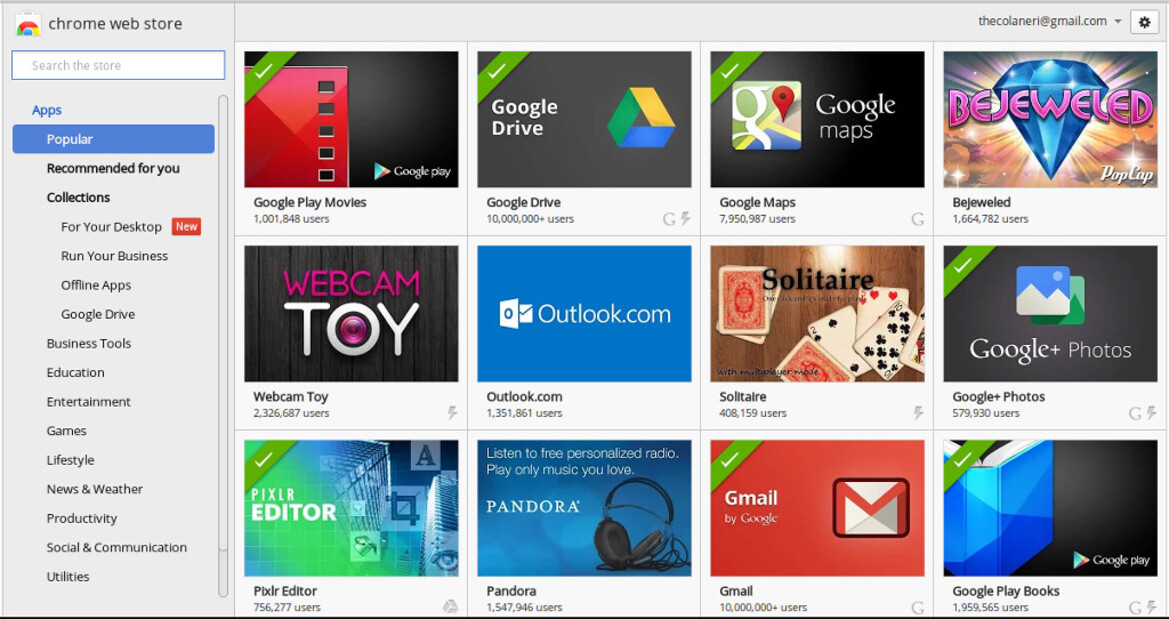The height and width of the screenshot is (619, 1169).
Task: Show the Offline Apps collection
Action: click(x=95, y=285)
